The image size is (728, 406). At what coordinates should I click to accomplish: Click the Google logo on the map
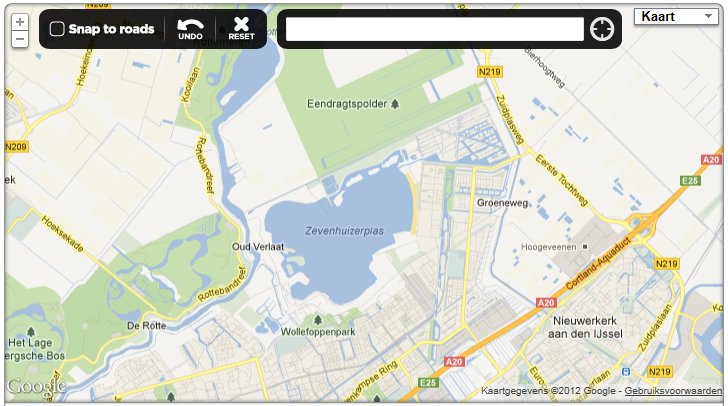[36, 386]
